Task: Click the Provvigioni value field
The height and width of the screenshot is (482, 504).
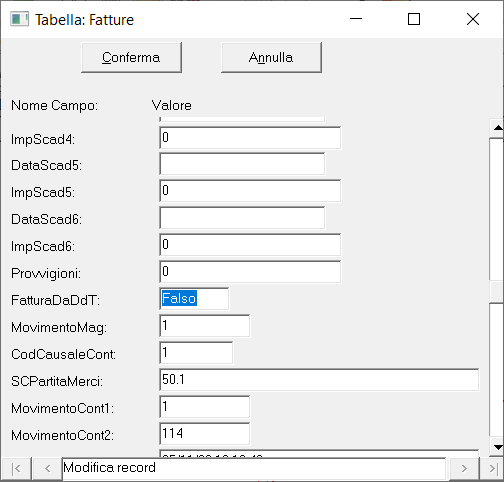Action: coord(250,272)
